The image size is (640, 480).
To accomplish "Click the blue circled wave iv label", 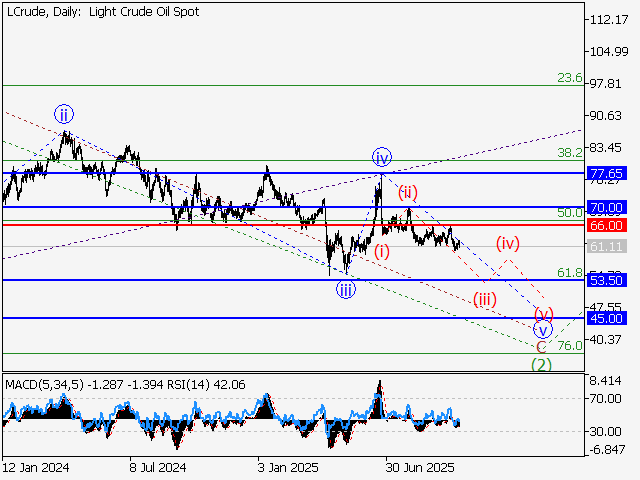I will (x=382, y=157).
